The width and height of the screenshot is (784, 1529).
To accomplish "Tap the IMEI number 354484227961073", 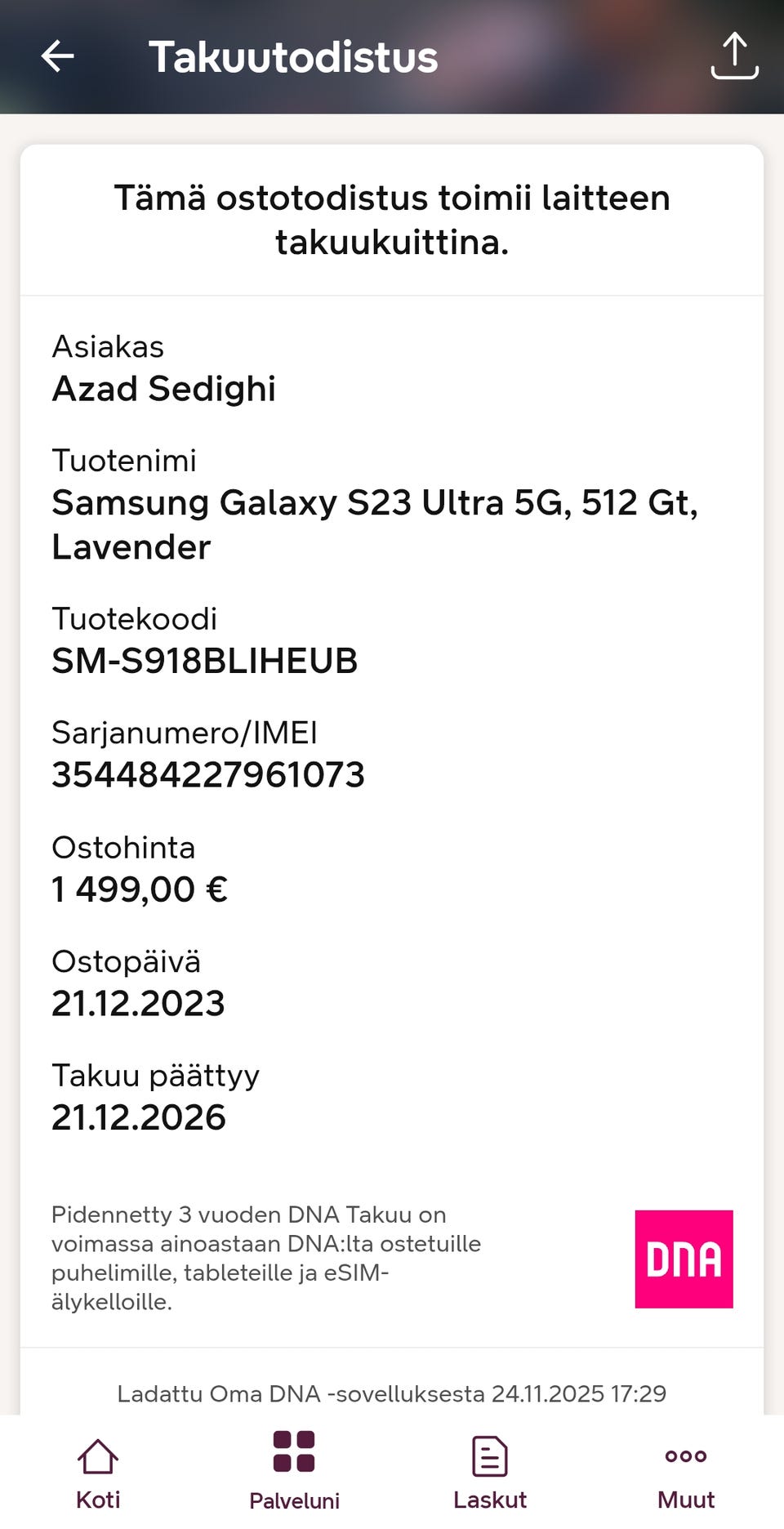I will [208, 774].
